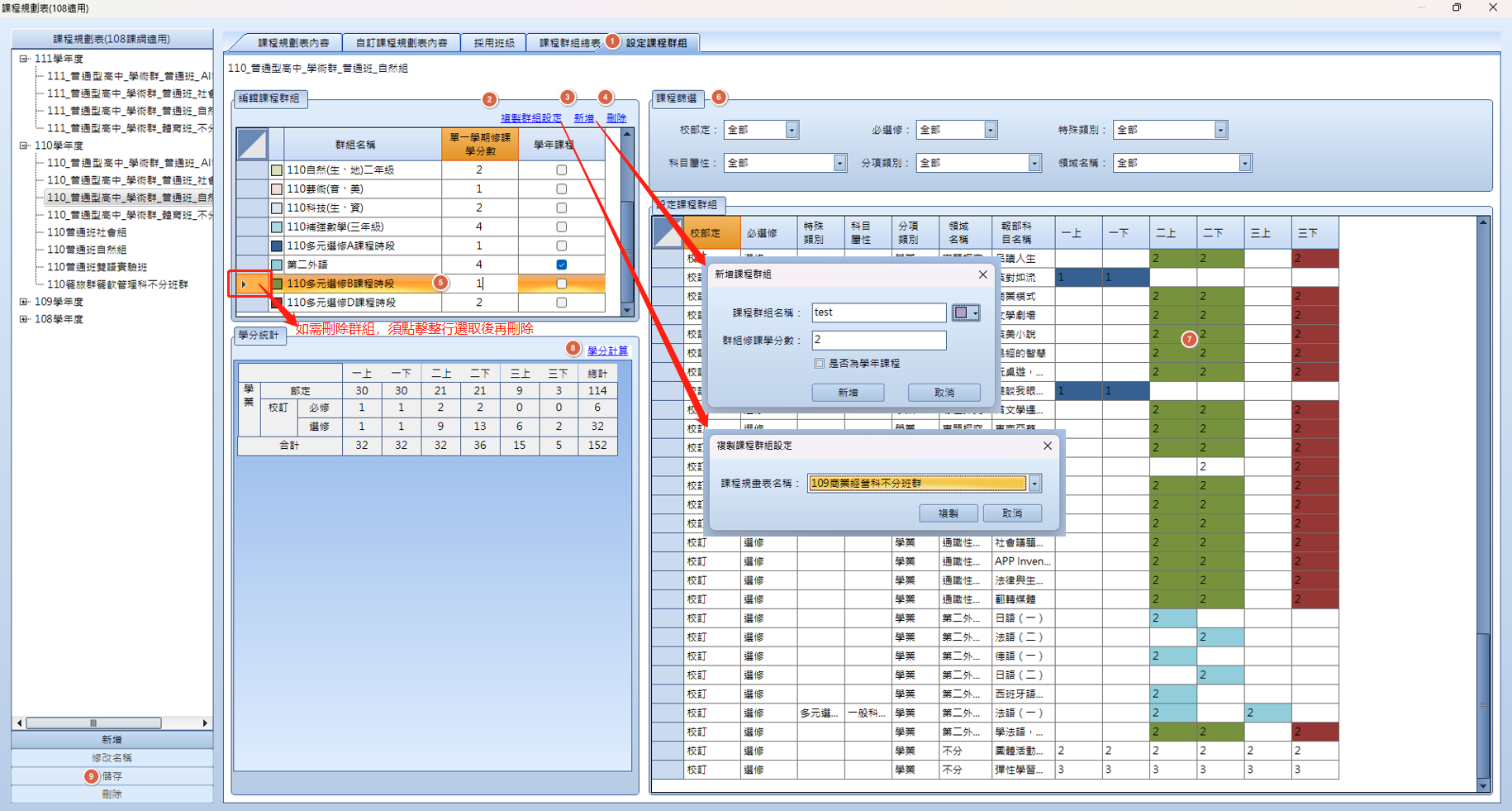Click the 新增 button below the tree

click(x=112, y=740)
